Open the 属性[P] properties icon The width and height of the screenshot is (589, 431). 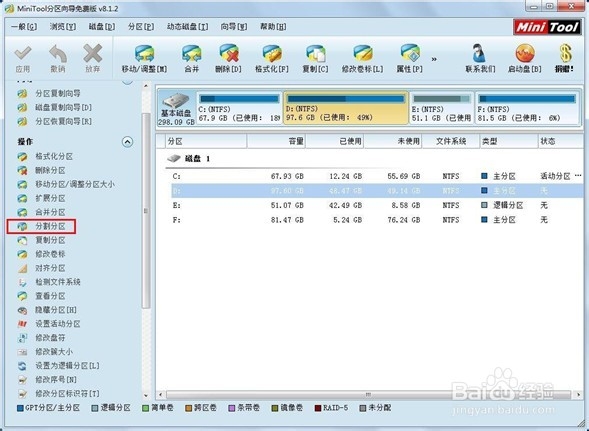[410, 53]
